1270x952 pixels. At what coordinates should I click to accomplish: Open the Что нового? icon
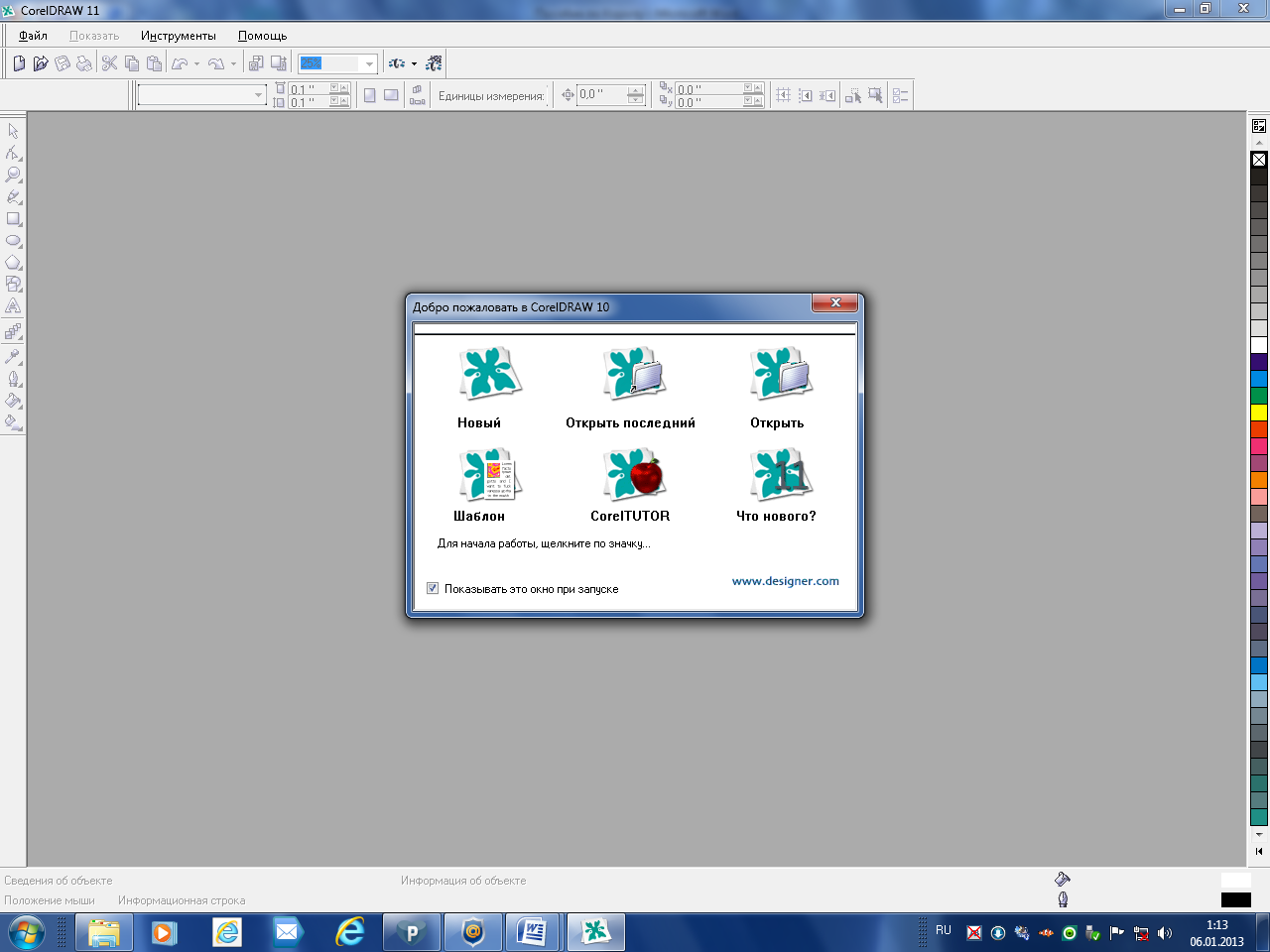pyautogui.click(x=781, y=475)
